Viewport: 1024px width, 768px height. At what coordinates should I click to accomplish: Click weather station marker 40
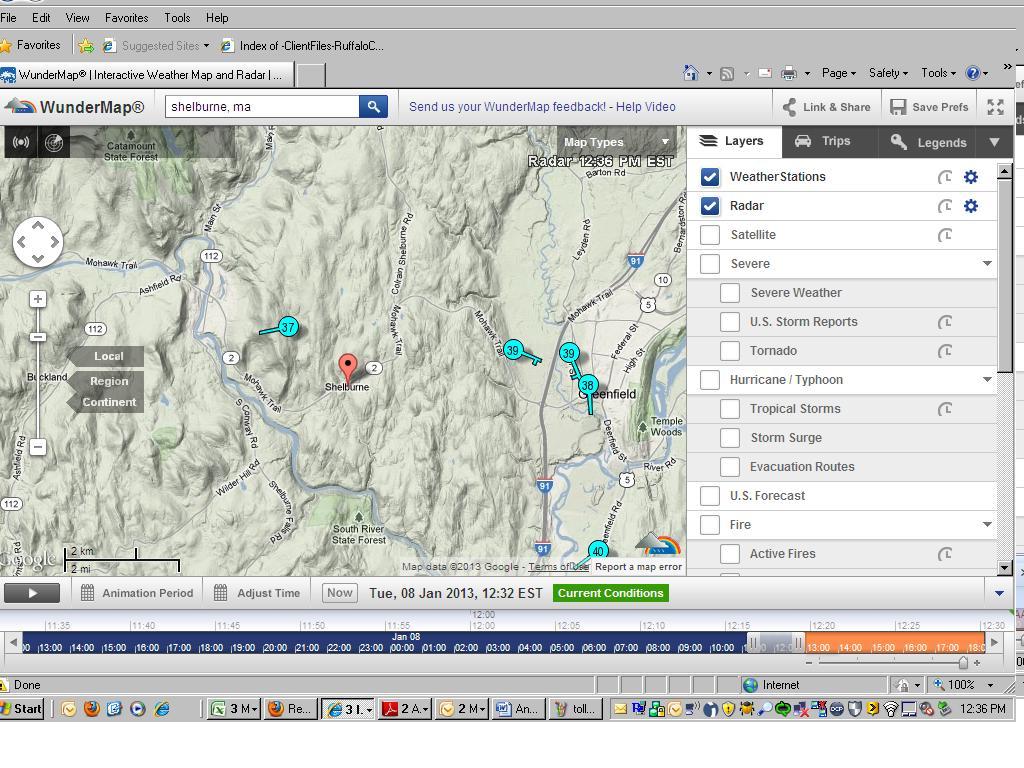[598, 551]
